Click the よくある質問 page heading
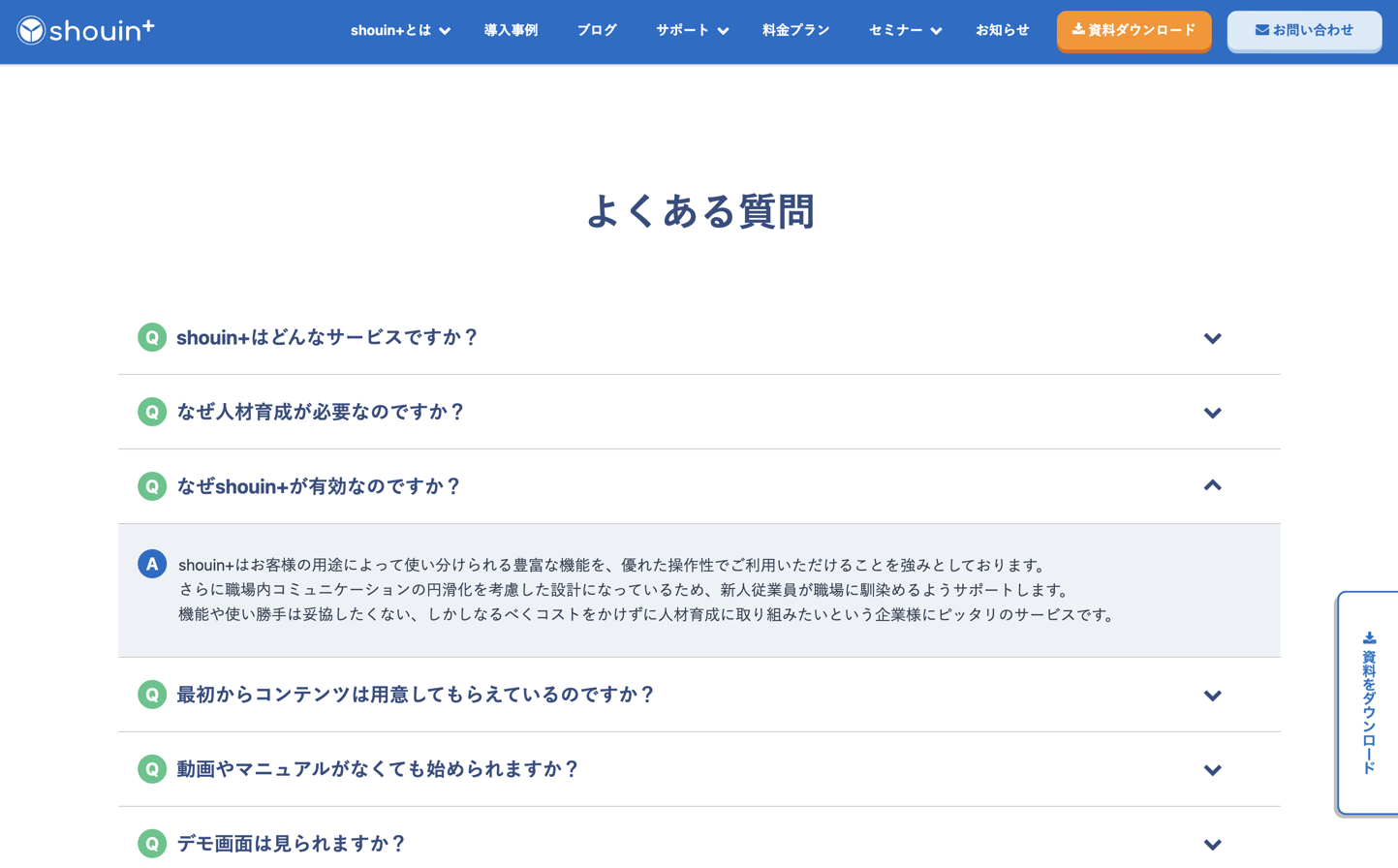This screenshot has width=1398, height=868. [699, 211]
